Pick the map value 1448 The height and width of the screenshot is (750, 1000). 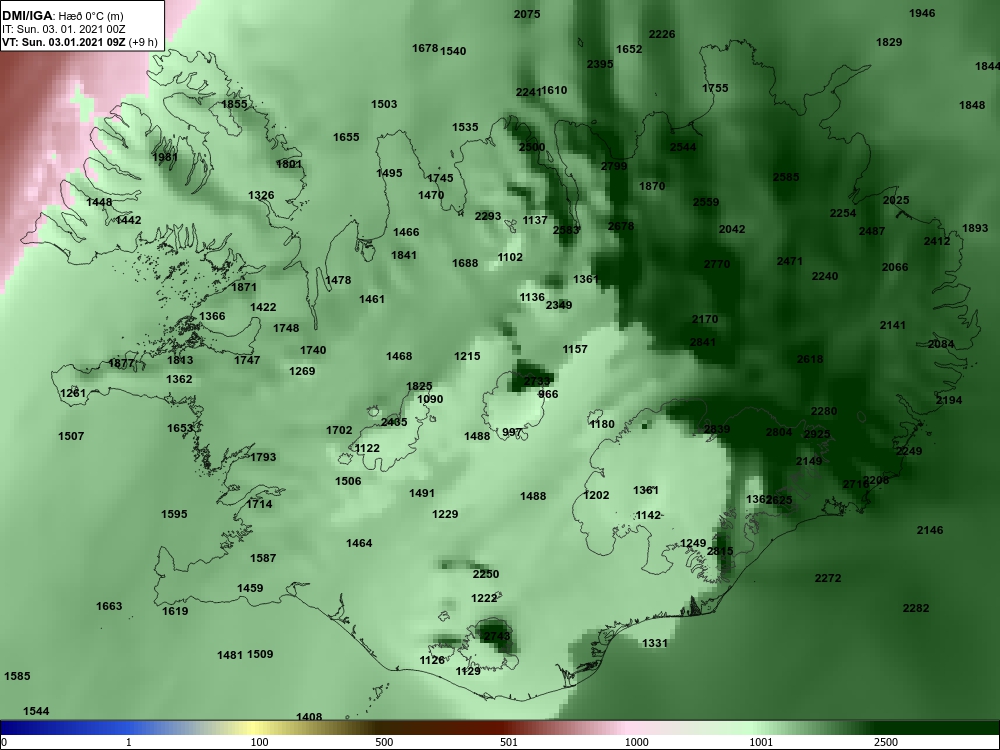pos(99,202)
